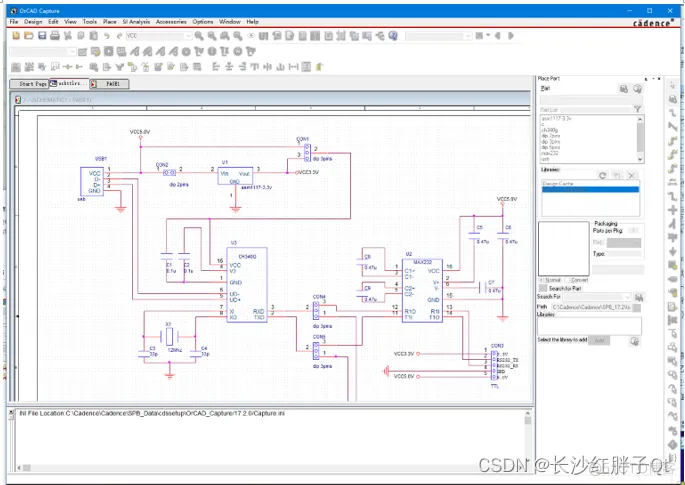
Task: Click the part list scroll-down arrow
Action: click(640, 159)
